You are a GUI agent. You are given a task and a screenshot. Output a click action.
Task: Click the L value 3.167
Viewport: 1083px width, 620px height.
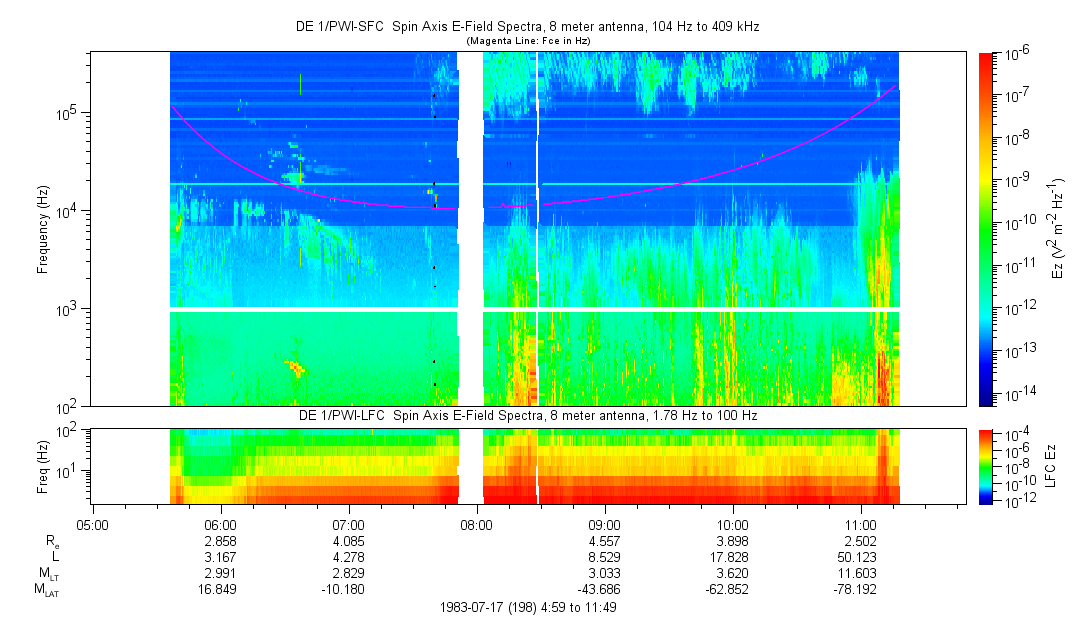[x=220, y=557]
